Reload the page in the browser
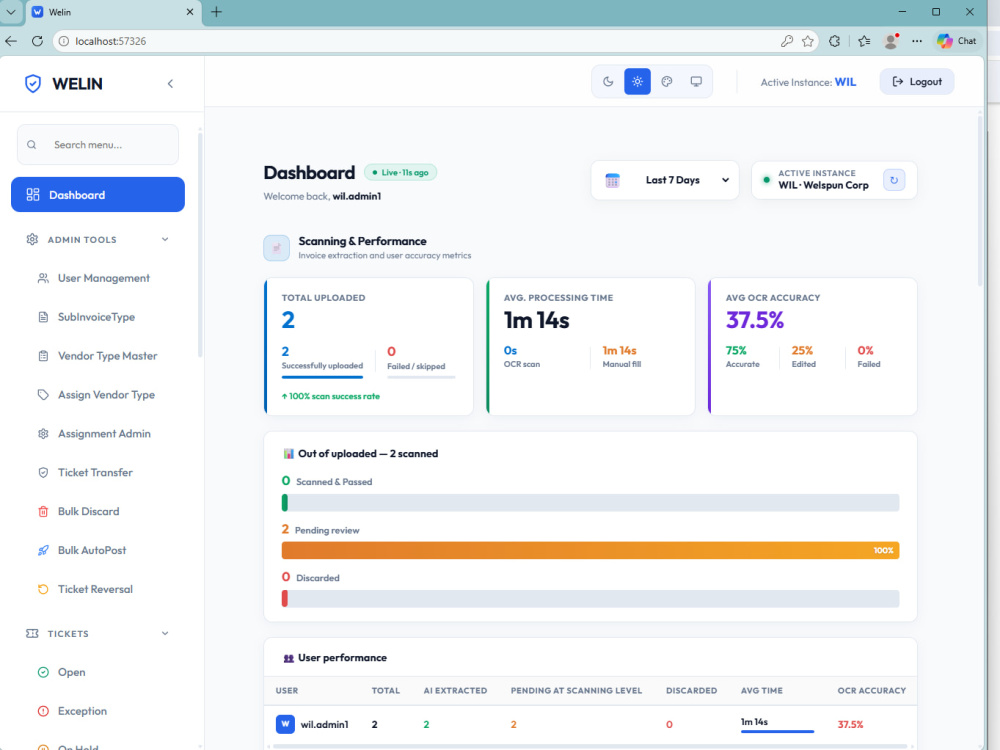 tap(38, 41)
